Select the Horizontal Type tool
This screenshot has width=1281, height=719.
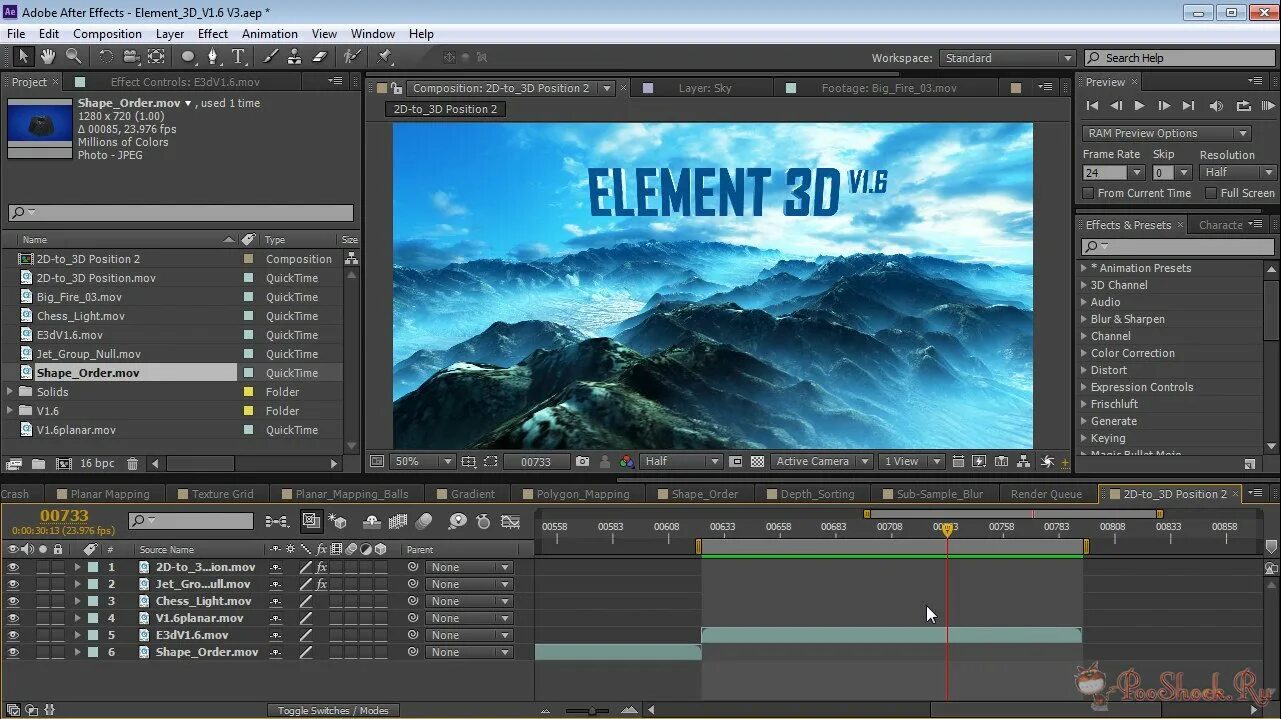[238, 57]
